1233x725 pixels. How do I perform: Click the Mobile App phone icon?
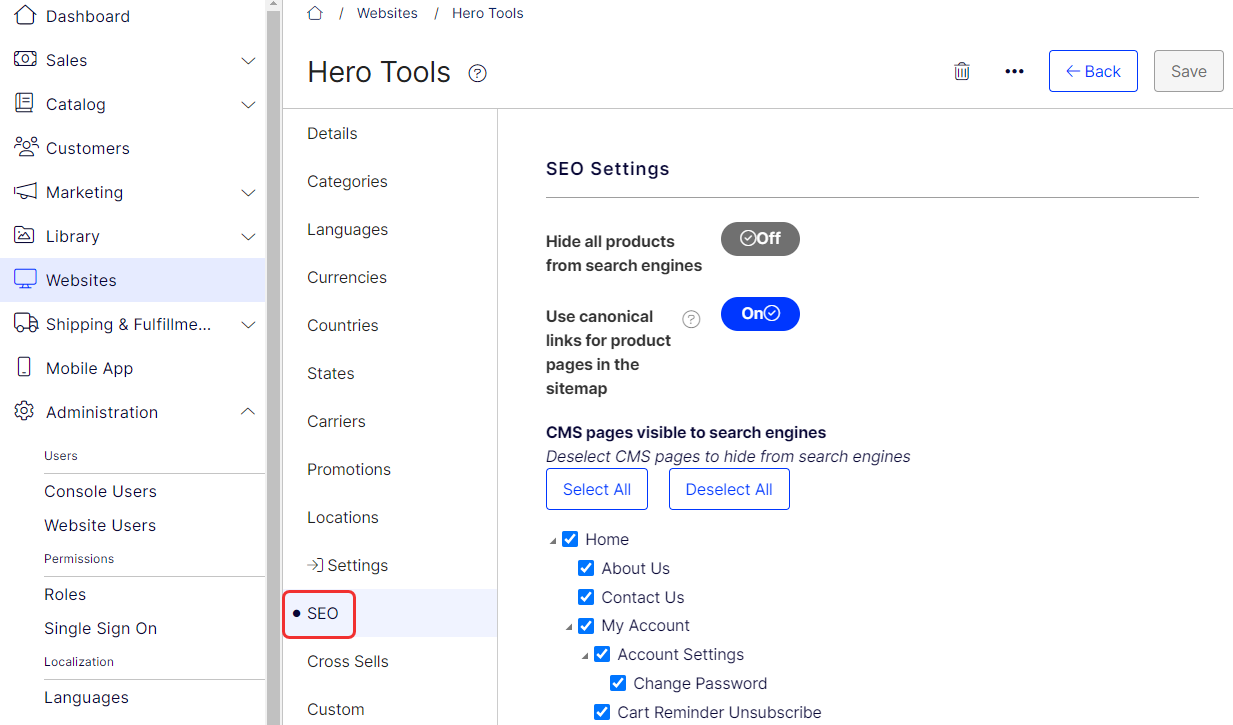(x=25, y=367)
